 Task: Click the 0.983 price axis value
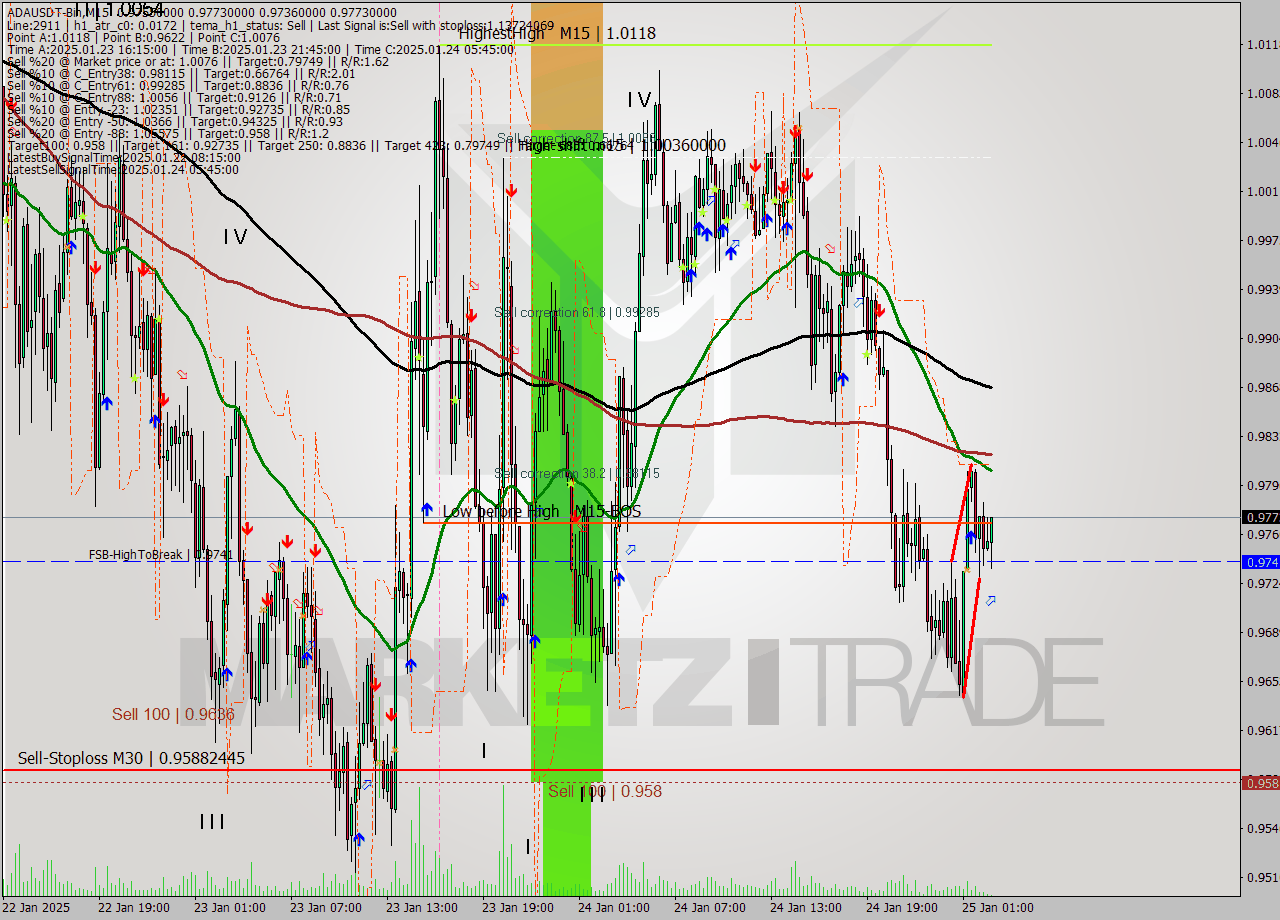pos(1262,436)
